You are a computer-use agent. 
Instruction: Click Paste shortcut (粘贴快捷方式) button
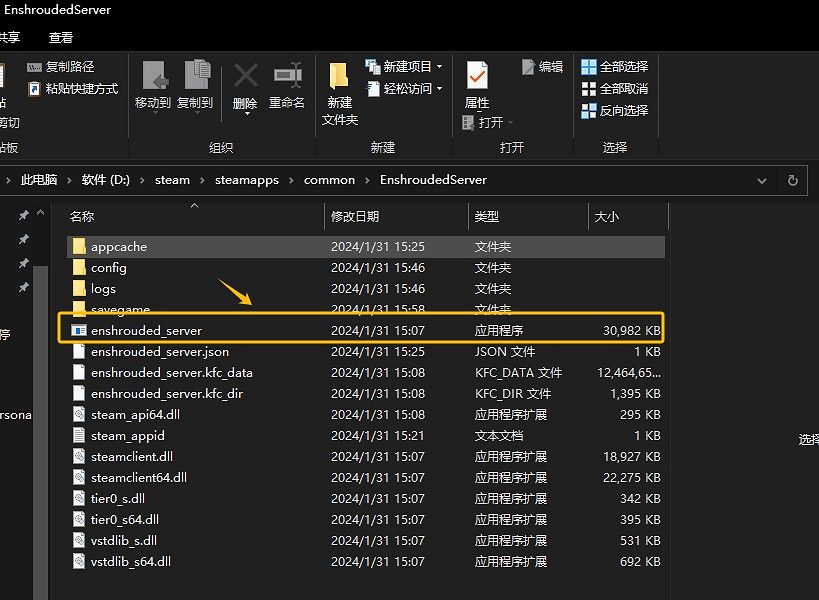pyautogui.click(x=73, y=88)
